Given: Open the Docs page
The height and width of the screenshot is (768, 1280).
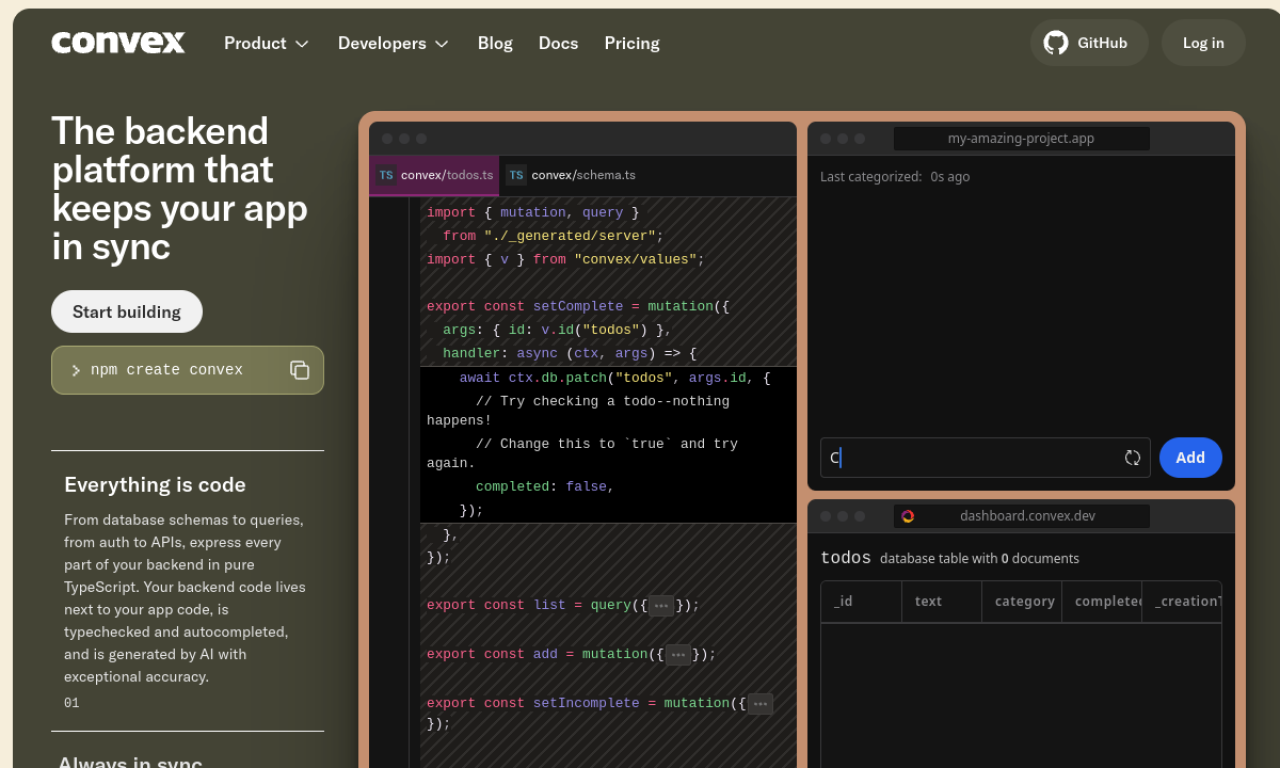Looking at the screenshot, I should (x=558, y=43).
